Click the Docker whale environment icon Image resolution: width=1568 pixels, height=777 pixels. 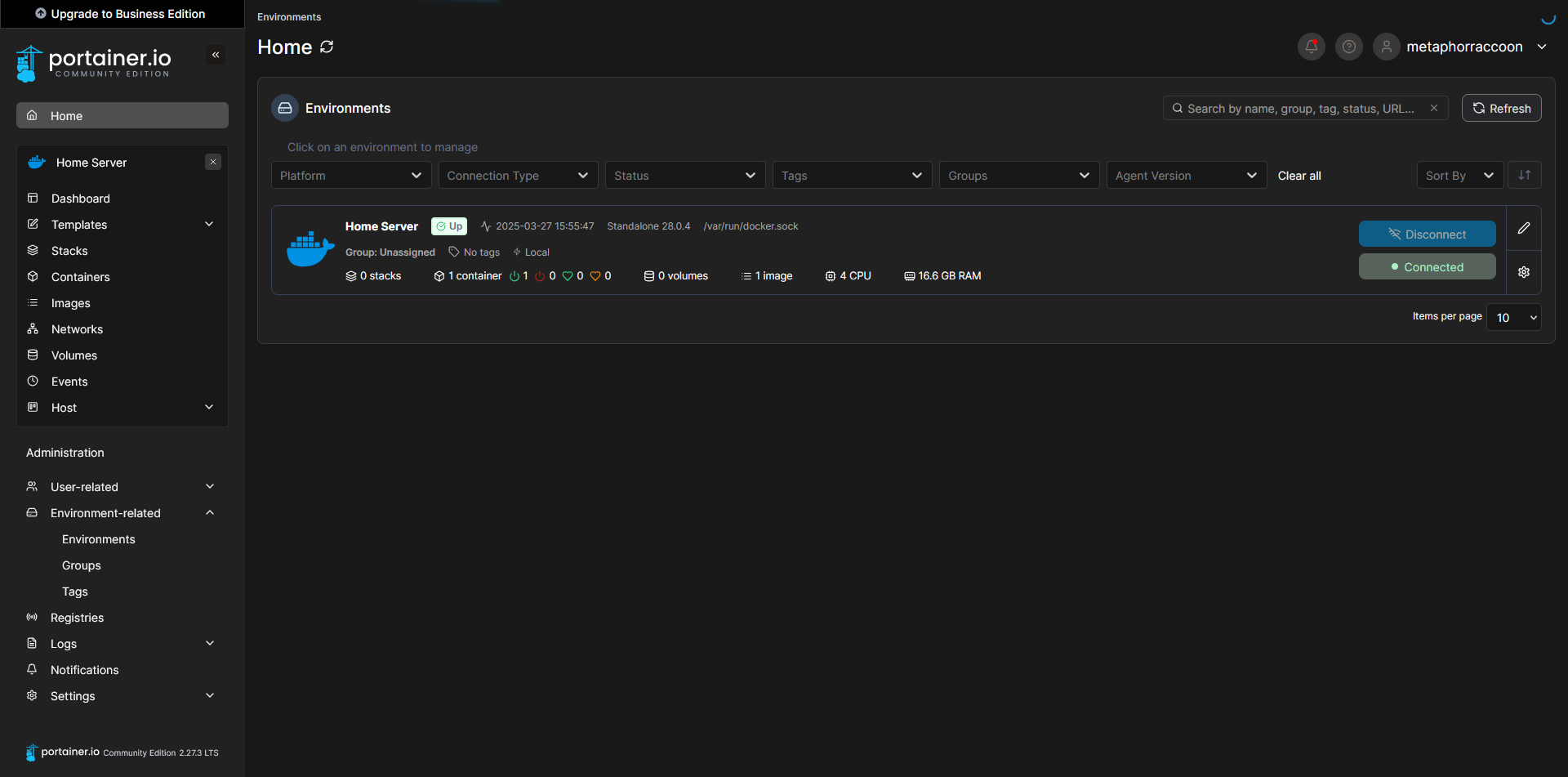coord(310,249)
